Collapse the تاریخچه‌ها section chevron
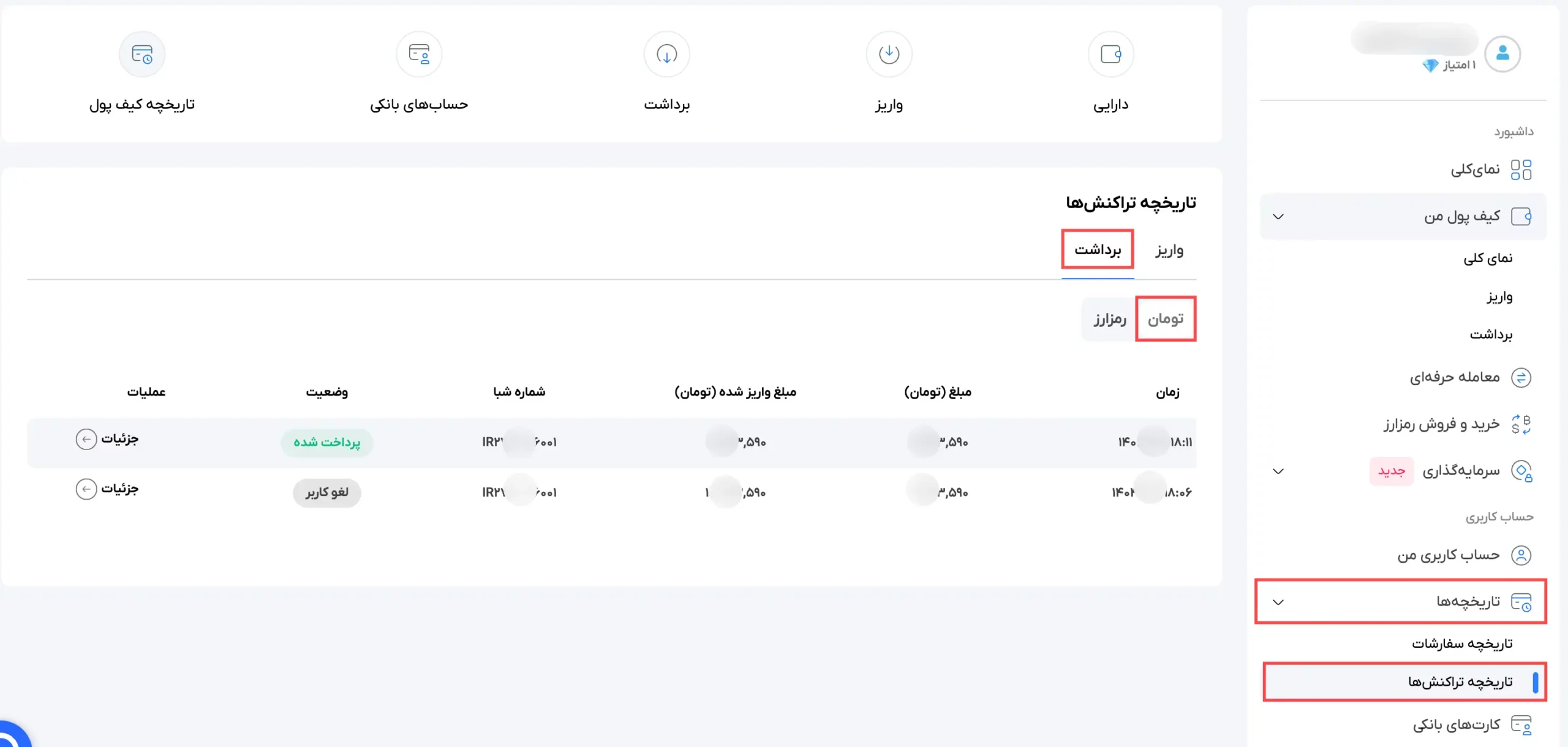Viewport: 1568px width, 747px height. (1278, 602)
